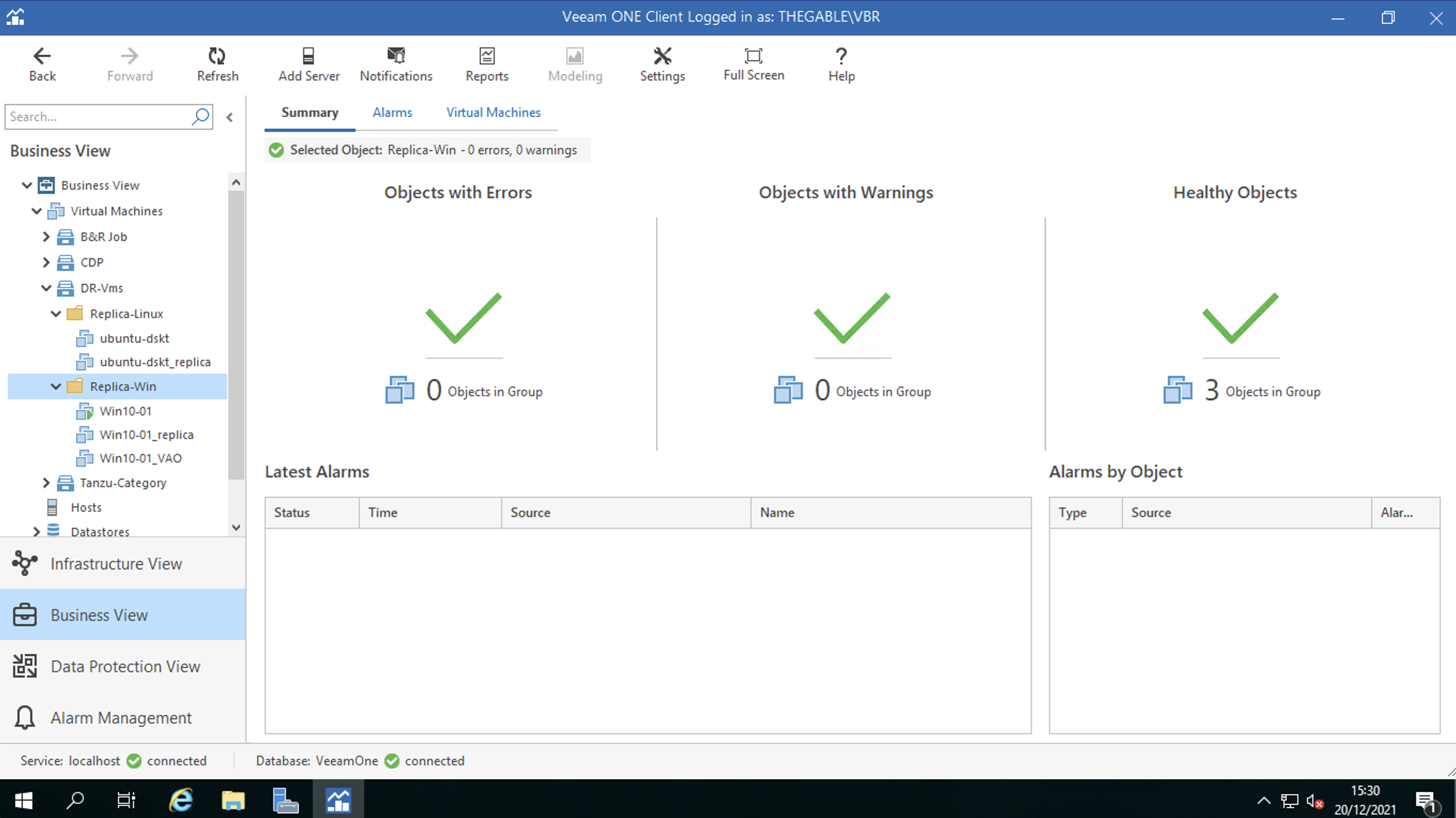Open Data Protection View section
The width and height of the screenshot is (1456, 818).
[123, 666]
